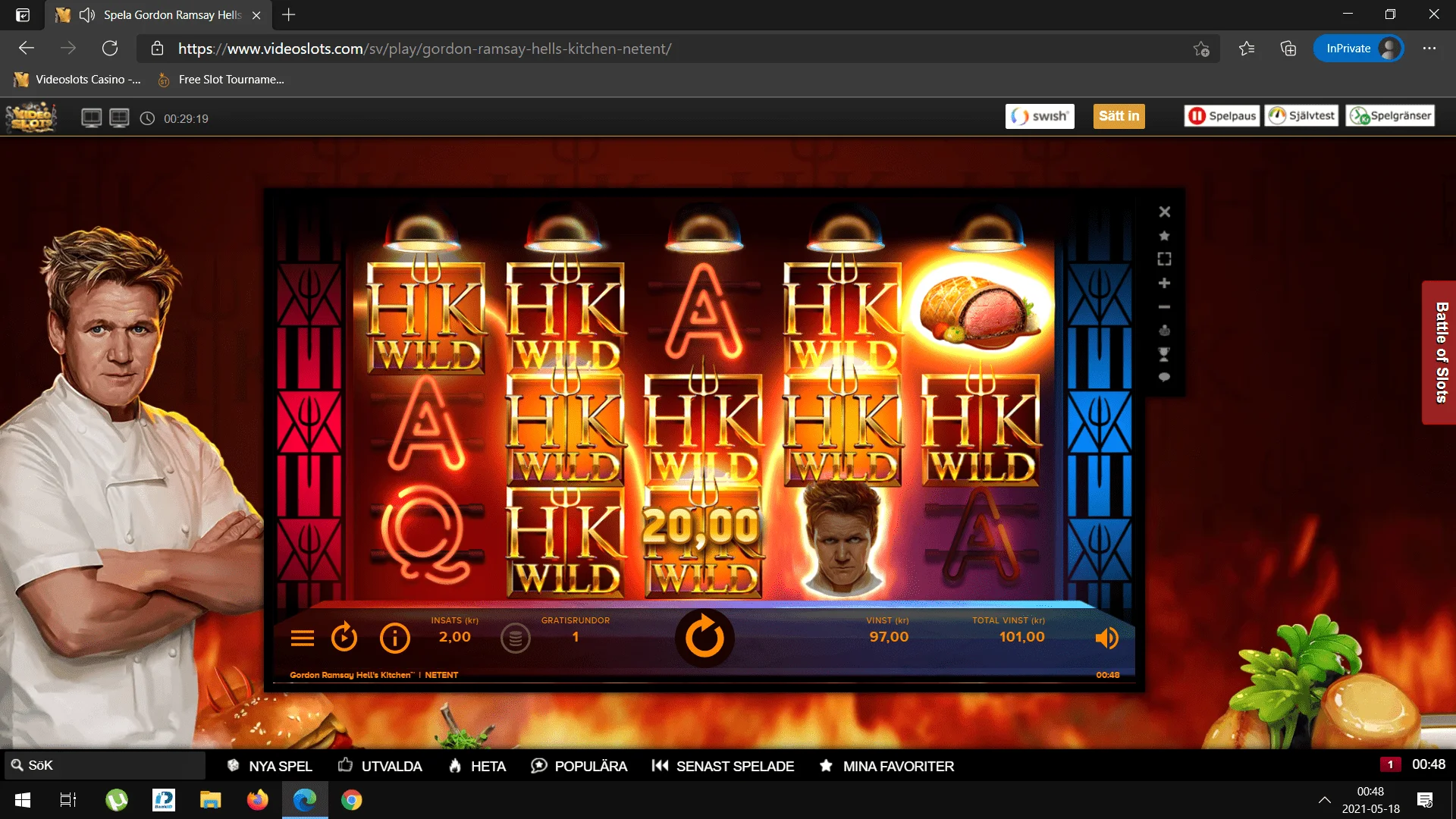Close the Spela Gordon Ramsay browser tab
Screen dimensions: 1456x819
256,15
